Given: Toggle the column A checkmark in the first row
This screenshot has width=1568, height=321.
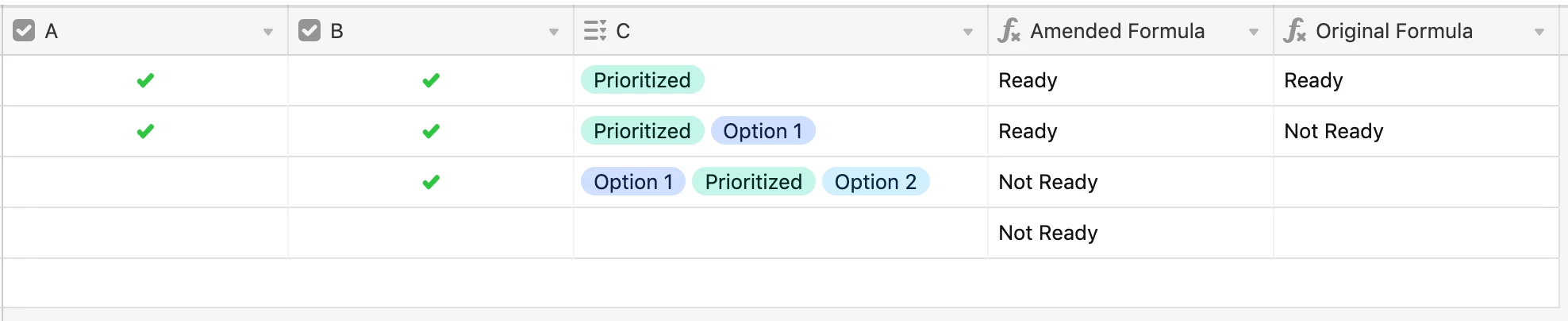Looking at the screenshot, I should [x=145, y=80].
